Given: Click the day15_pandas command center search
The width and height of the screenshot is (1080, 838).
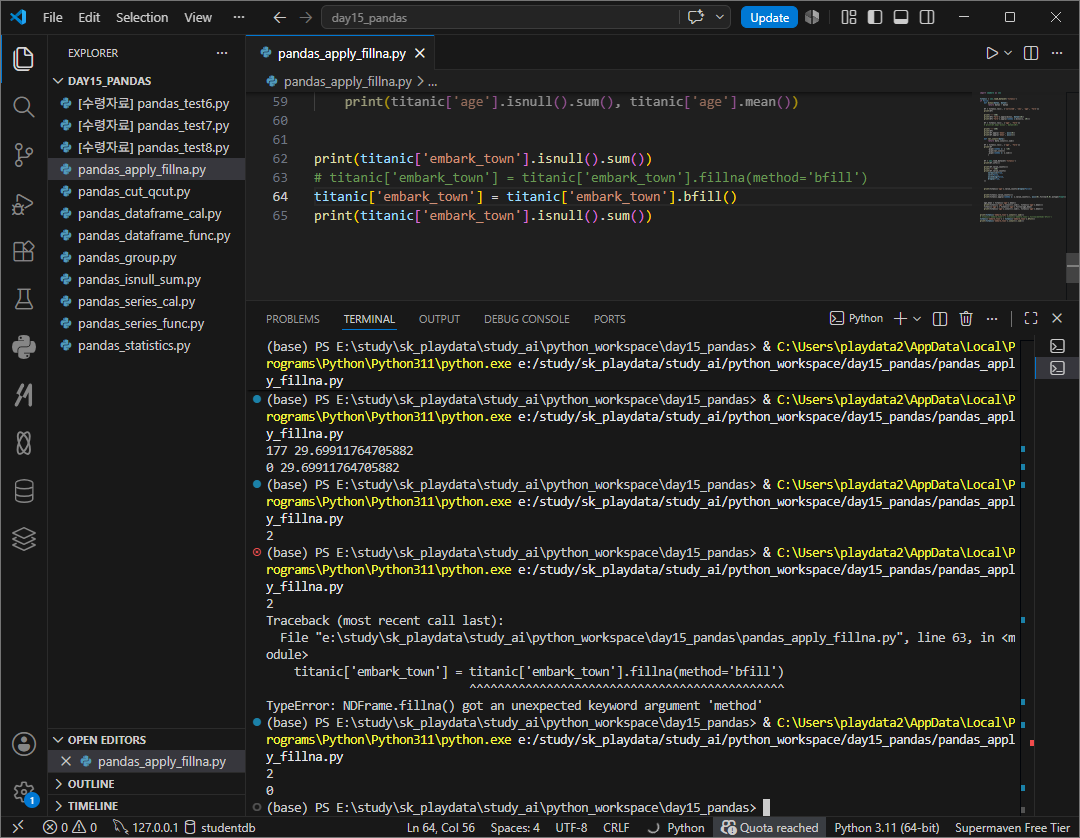Looking at the screenshot, I should [x=500, y=17].
